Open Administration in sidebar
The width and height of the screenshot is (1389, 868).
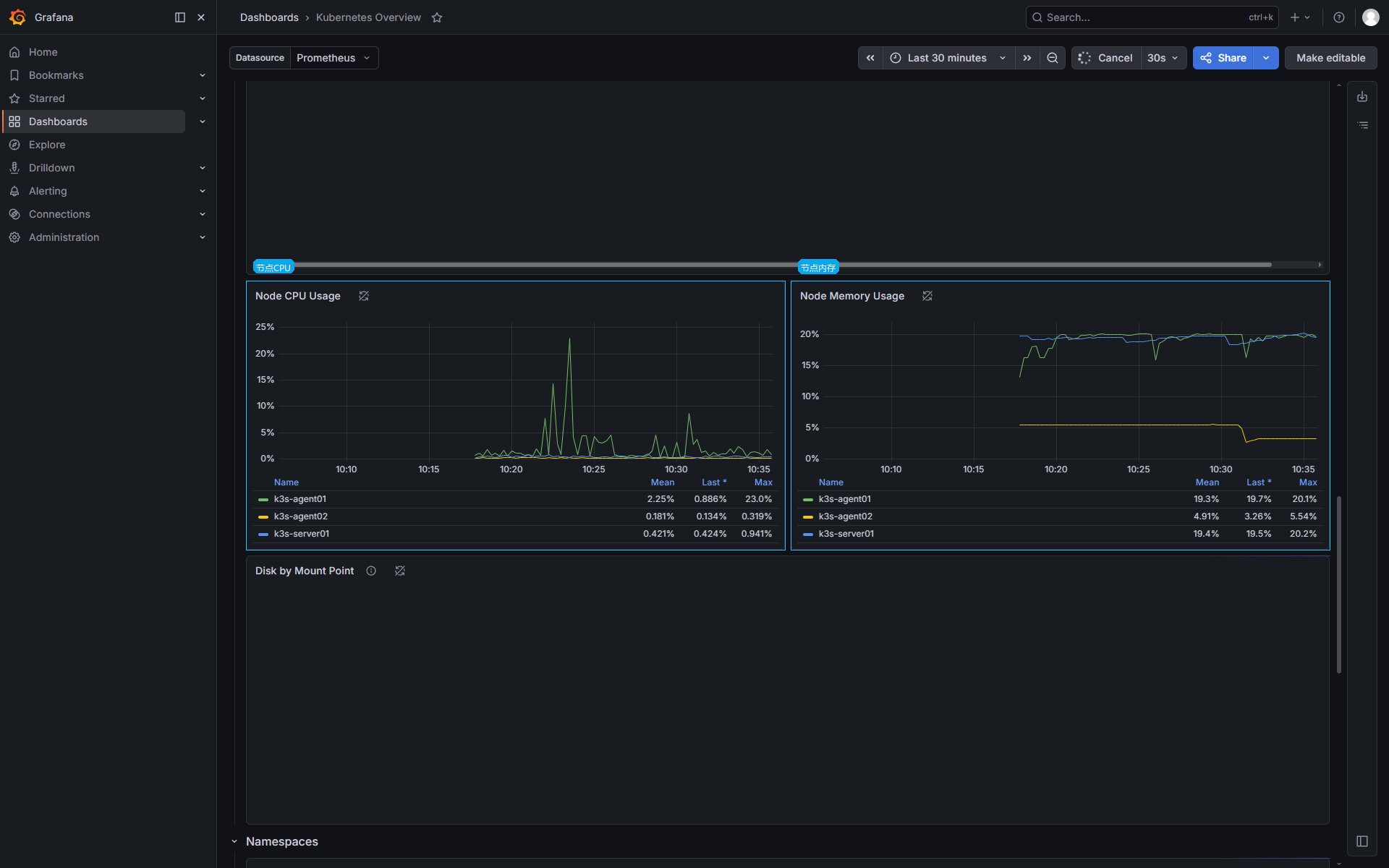(x=64, y=237)
